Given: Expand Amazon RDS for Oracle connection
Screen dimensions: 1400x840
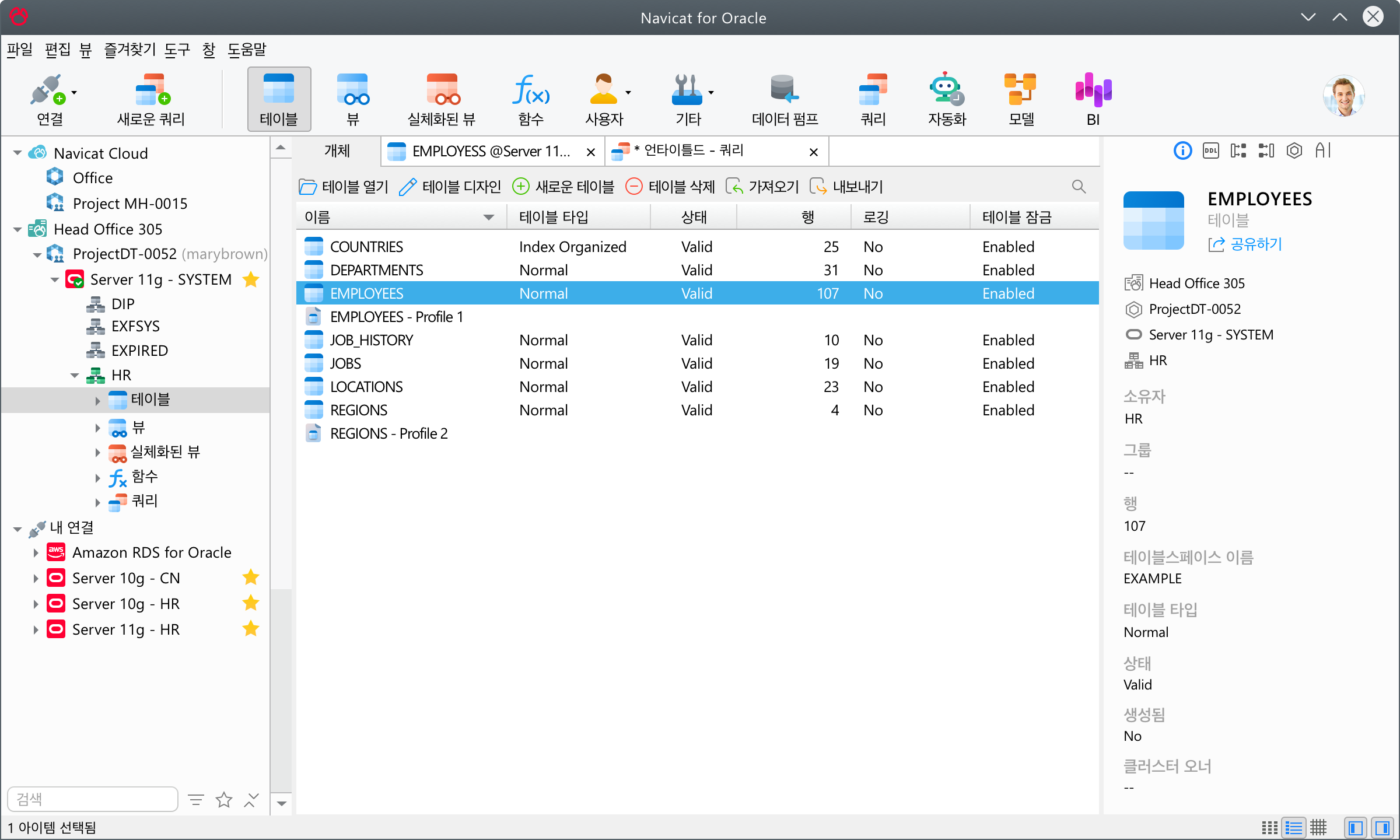Looking at the screenshot, I should click(x=36, y=552).
